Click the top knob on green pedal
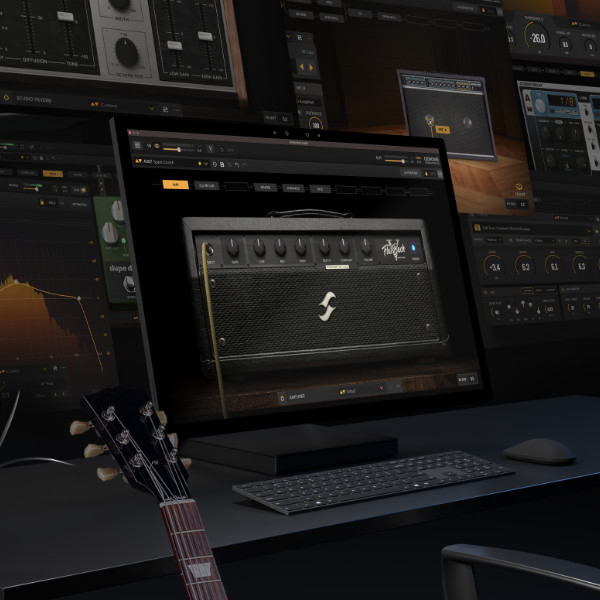The image size is (600, 600). pos(117,212)
